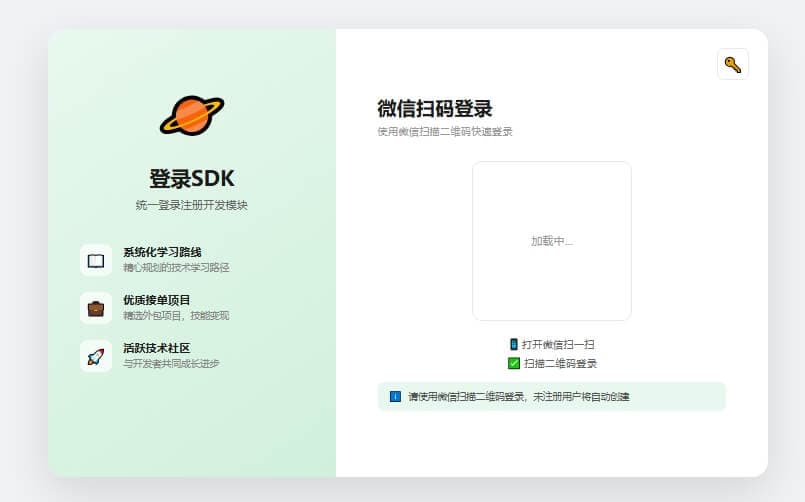Click the 打开微信扫一扫 instruction text

pos(558,344)
